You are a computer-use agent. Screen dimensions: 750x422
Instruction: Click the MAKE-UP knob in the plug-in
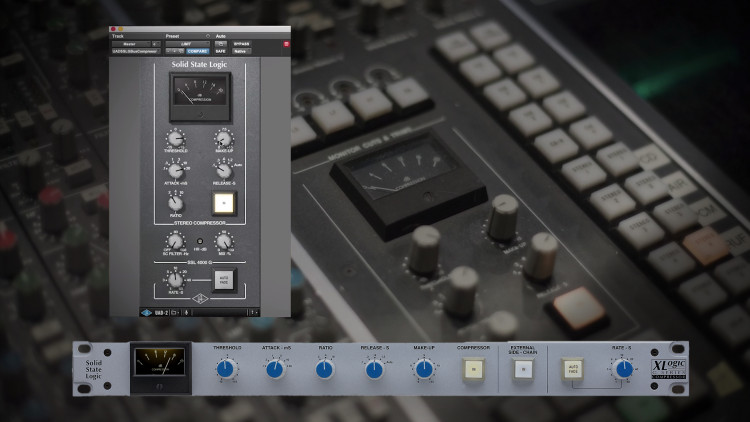(224, 139)
